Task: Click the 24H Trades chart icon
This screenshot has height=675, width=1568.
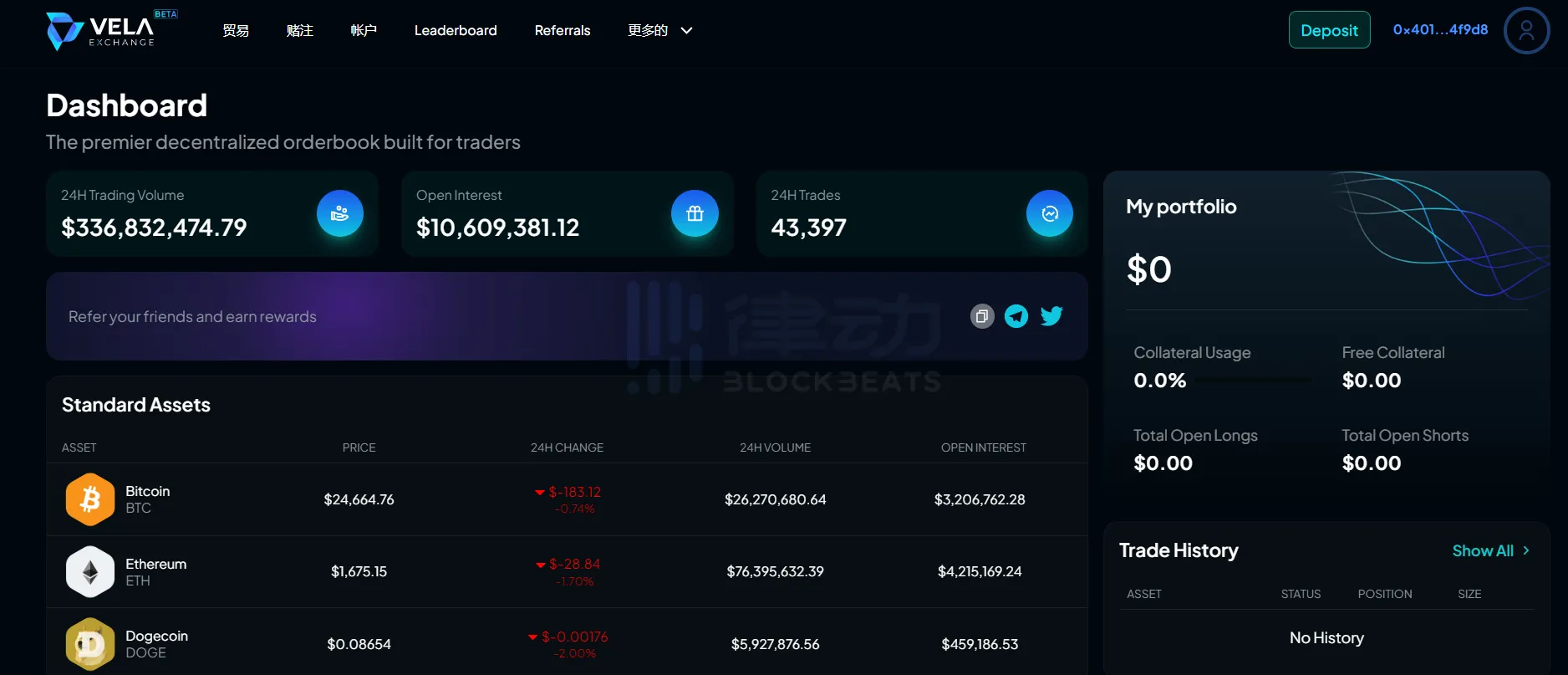Action: coord(1049,214)
